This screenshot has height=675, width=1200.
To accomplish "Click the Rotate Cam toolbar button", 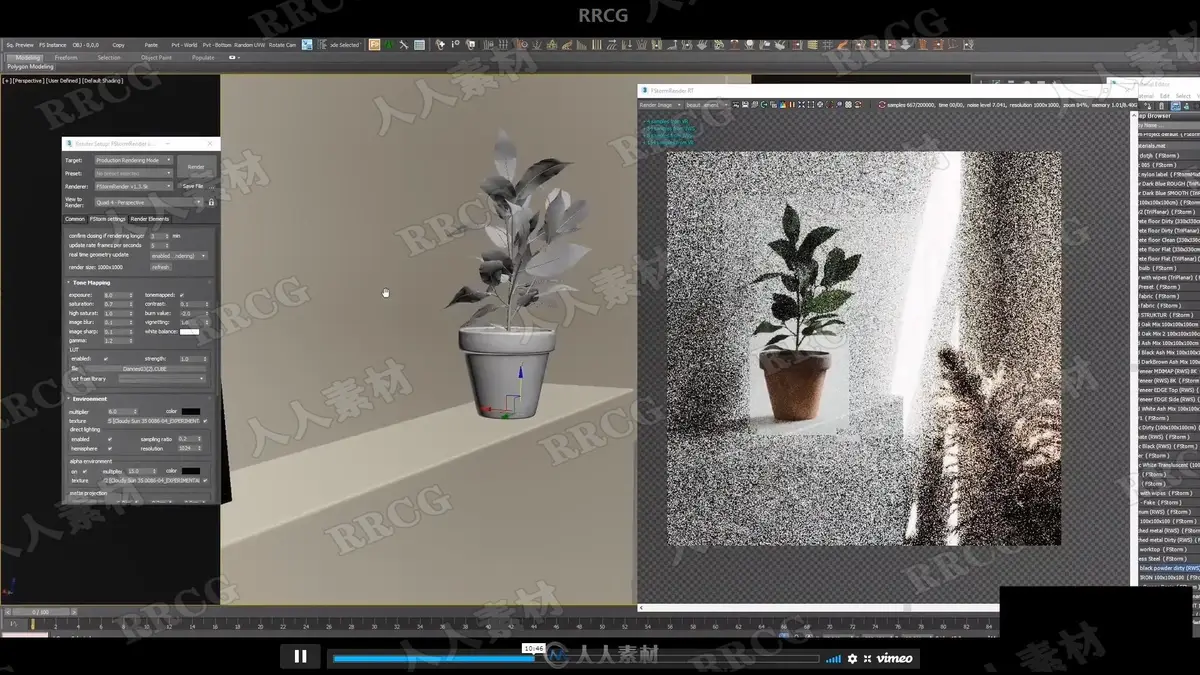I will 283,45.
